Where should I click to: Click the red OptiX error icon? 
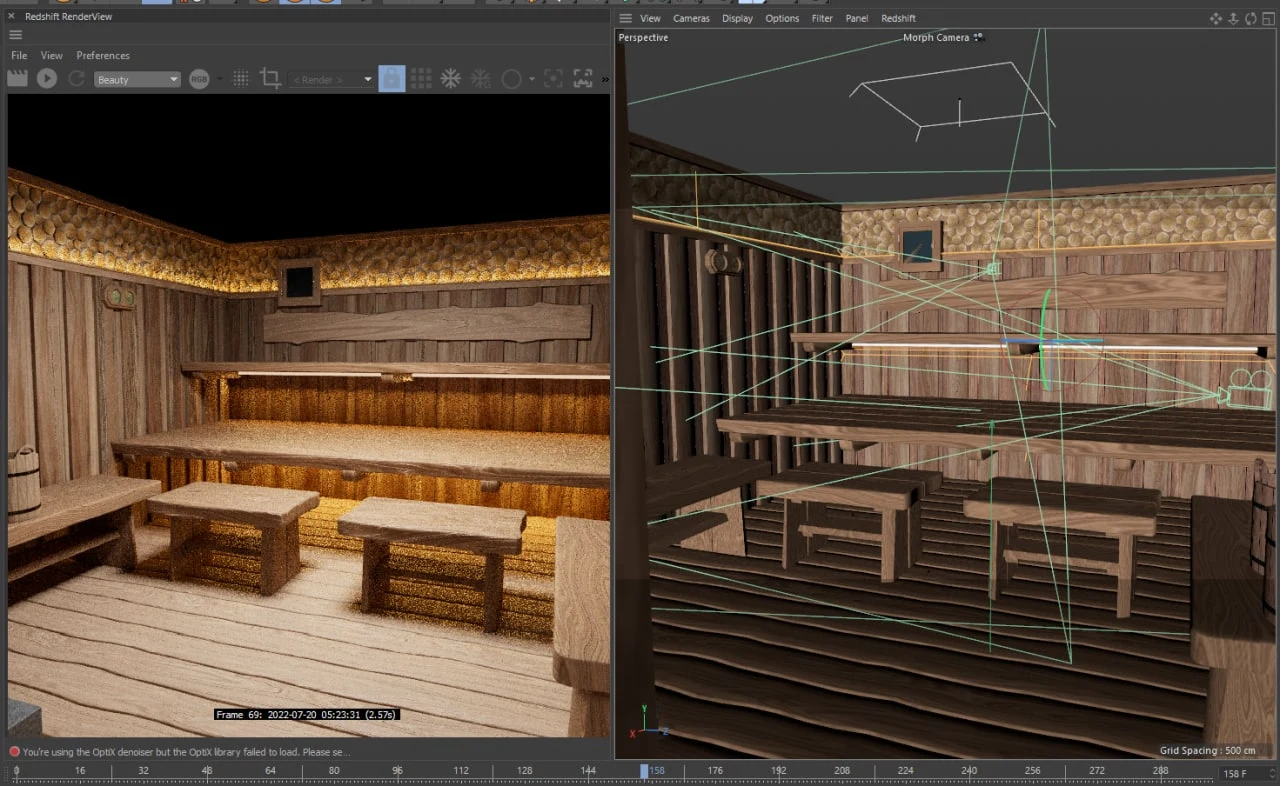click(14, 751)
